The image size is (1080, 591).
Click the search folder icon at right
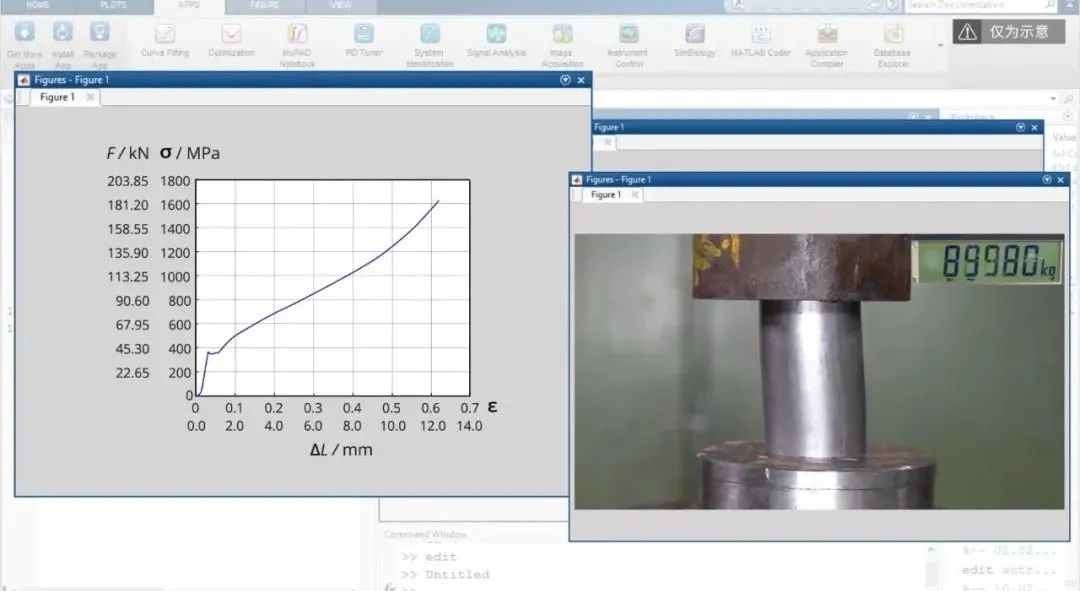coord(1068,98)
